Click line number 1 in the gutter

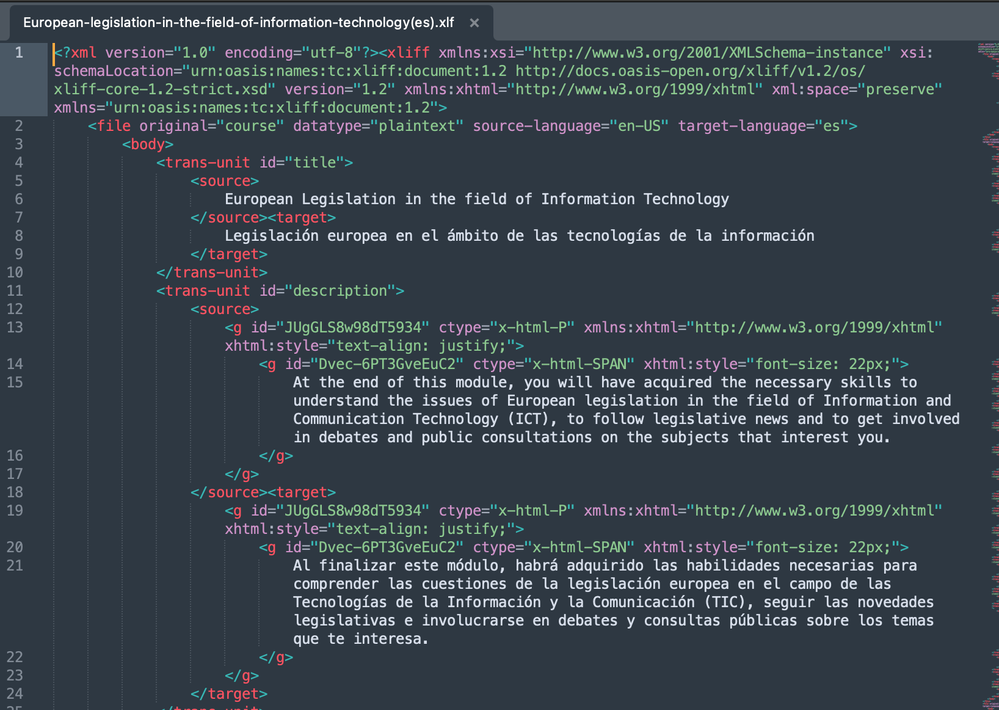pyautogui.click(x=19, y=52)
